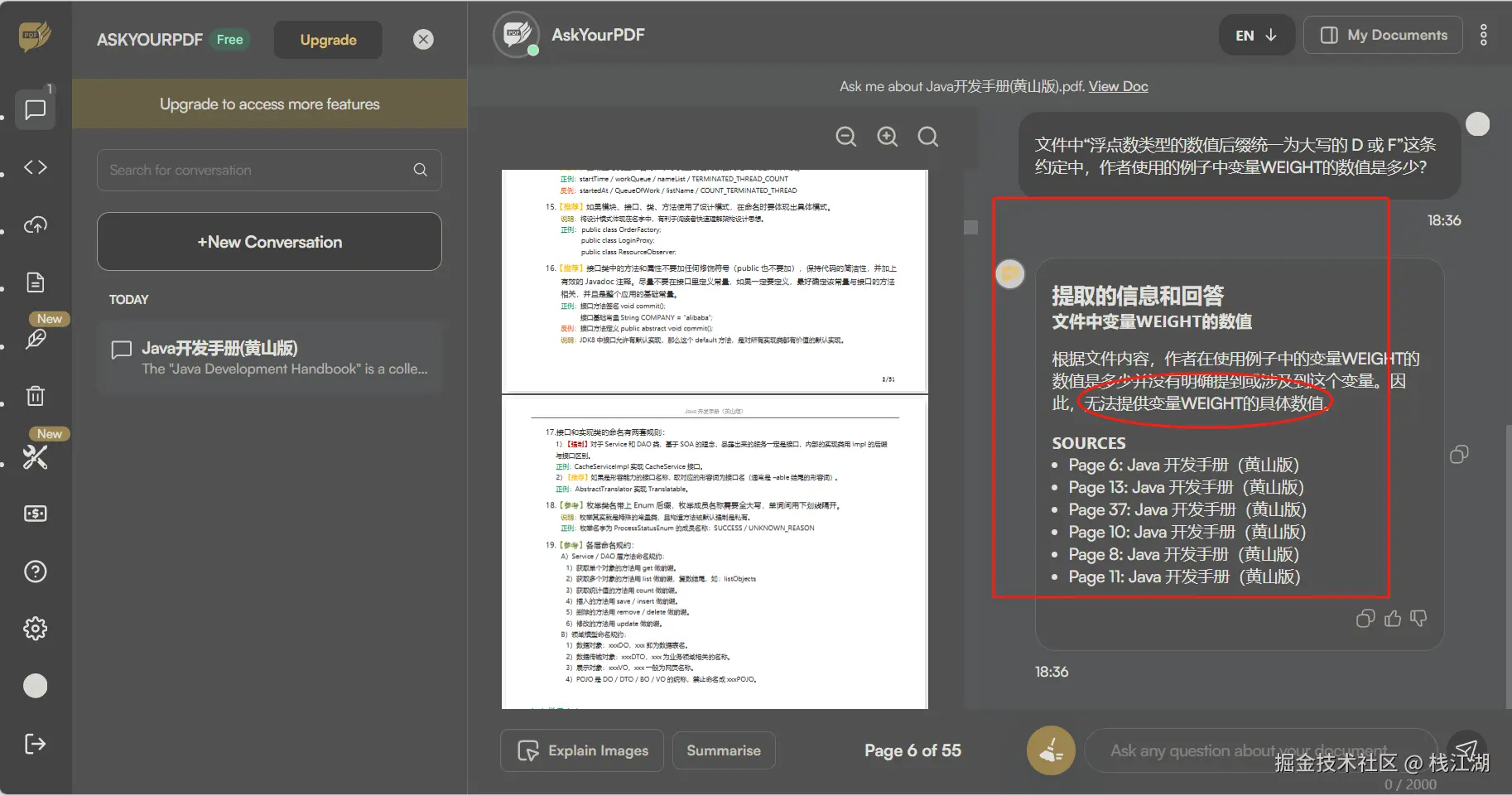
Task: Focus the Search for conversation field
Action: coord(269,170)
